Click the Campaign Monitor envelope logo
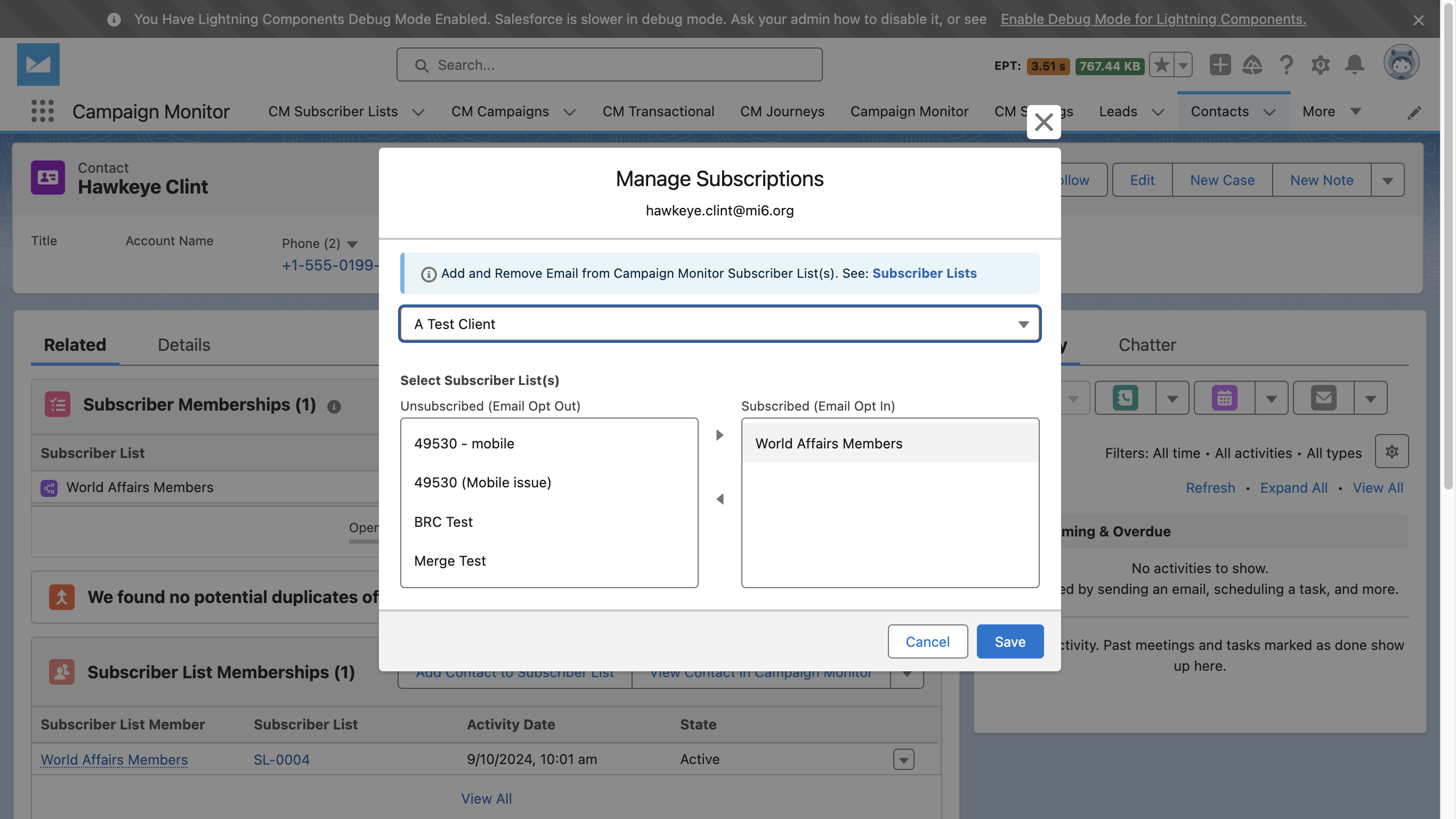 [38, 64]
